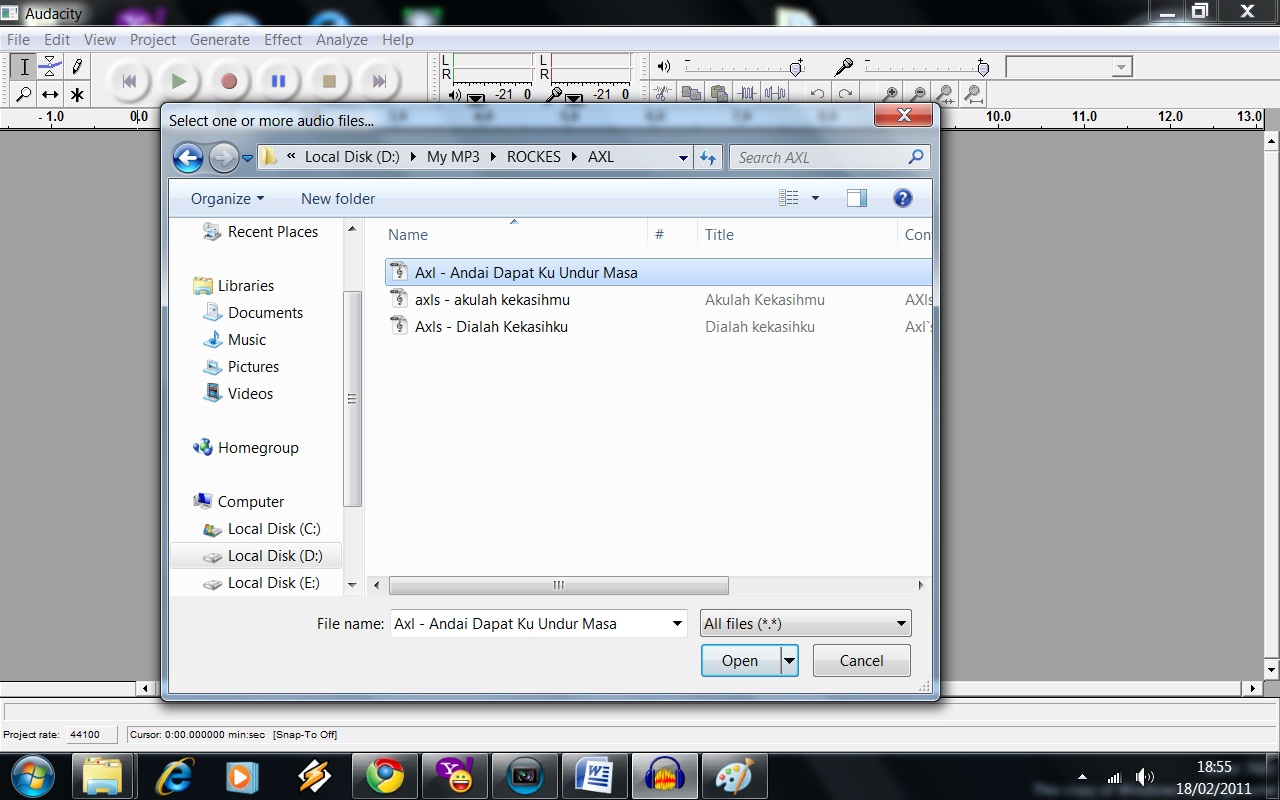Screen dimensions: 1280x800
Task: Open the input source combo box
Action: (1069, 67)
